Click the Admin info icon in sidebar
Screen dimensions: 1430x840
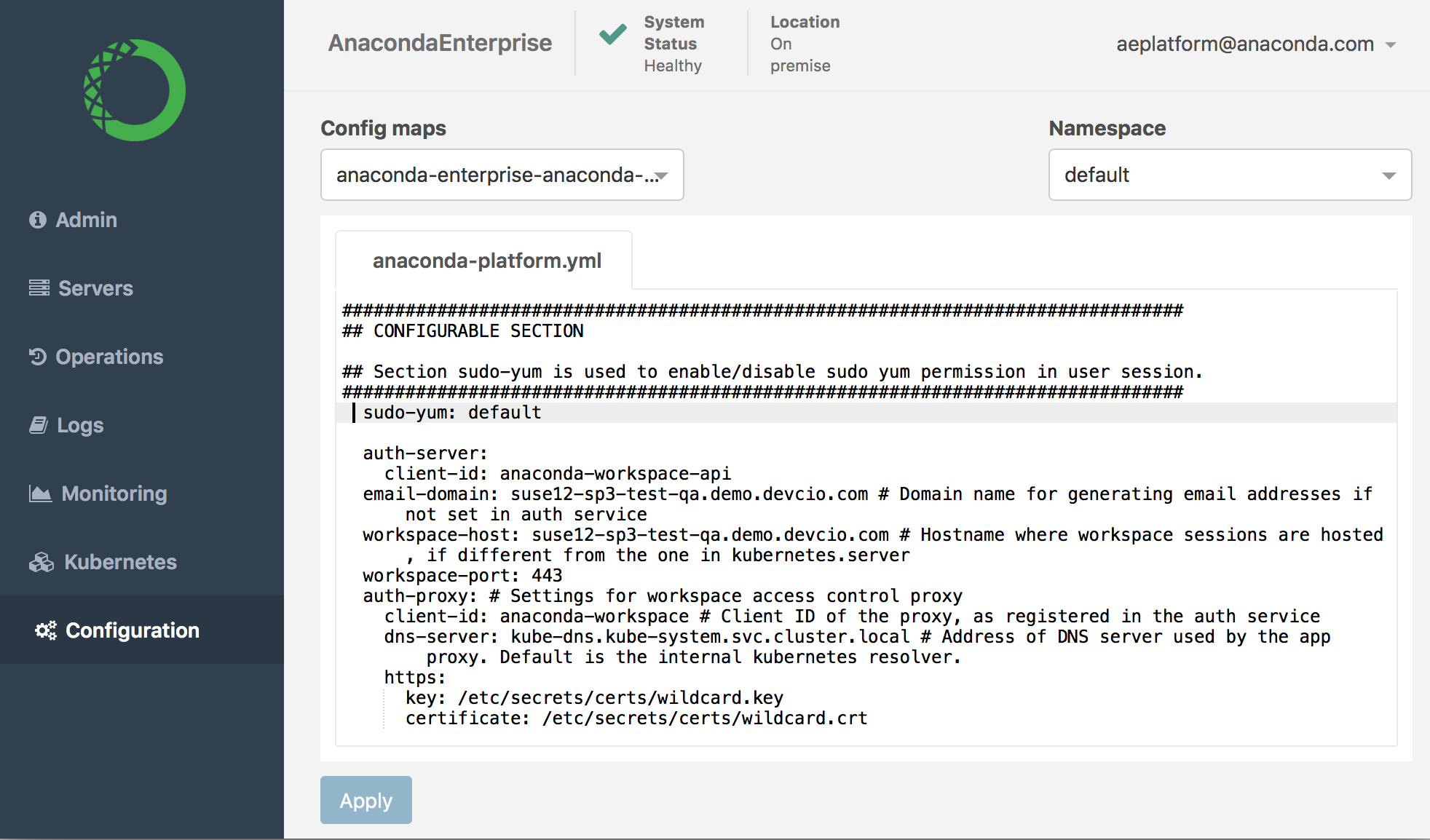38,220
